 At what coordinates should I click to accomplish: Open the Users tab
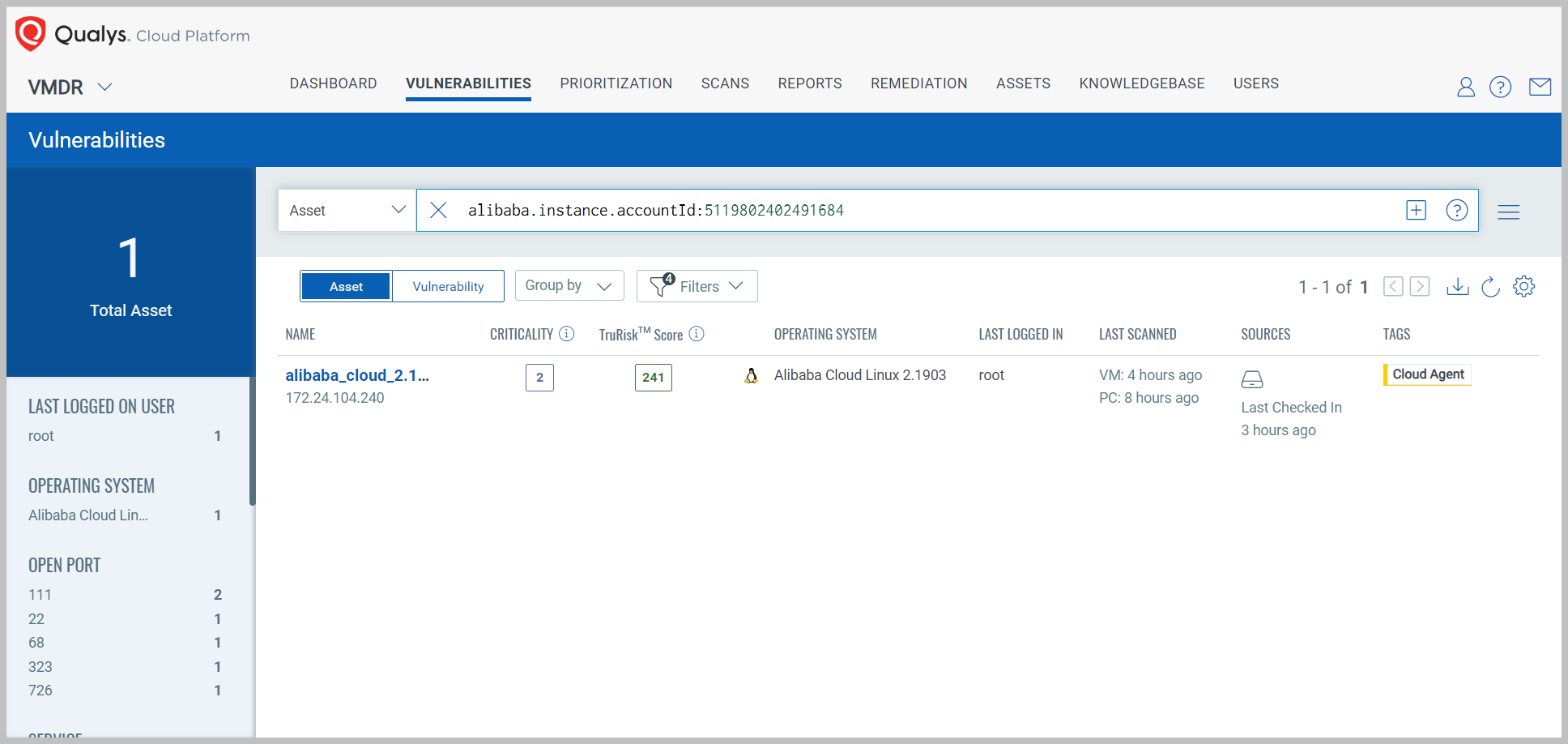1256,83
